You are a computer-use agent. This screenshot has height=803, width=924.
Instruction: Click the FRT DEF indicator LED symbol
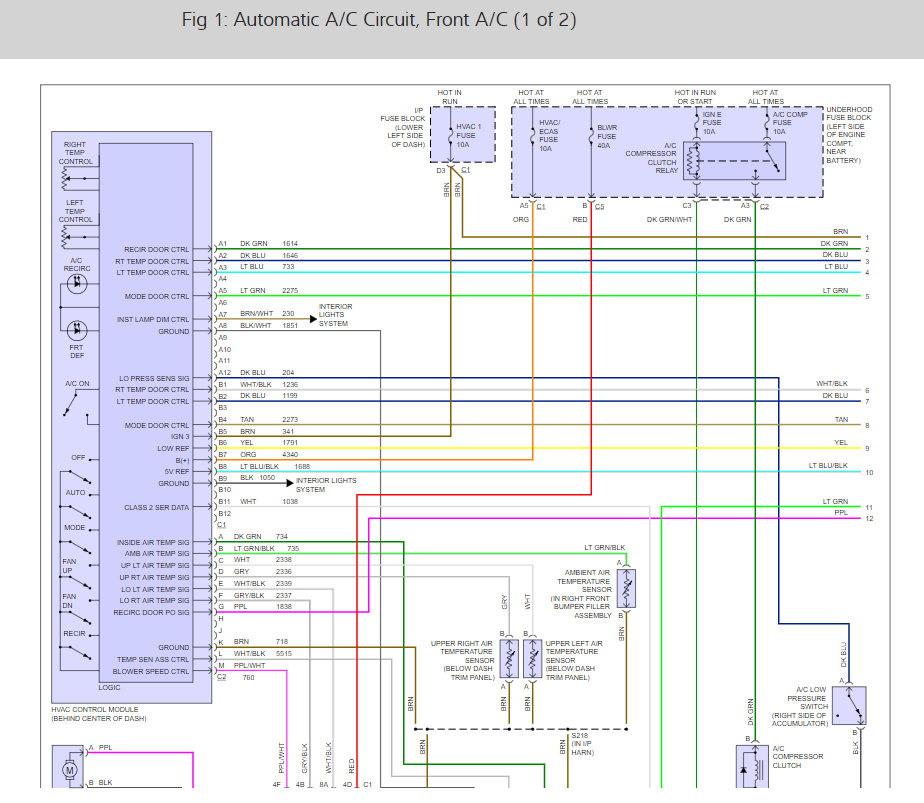77,330
